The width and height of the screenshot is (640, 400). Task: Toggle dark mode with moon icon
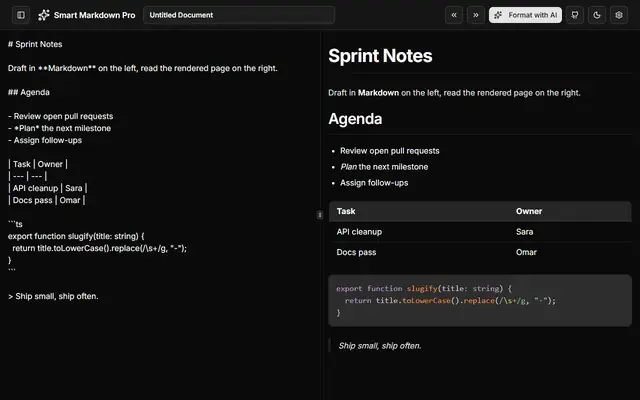(597, 15)
